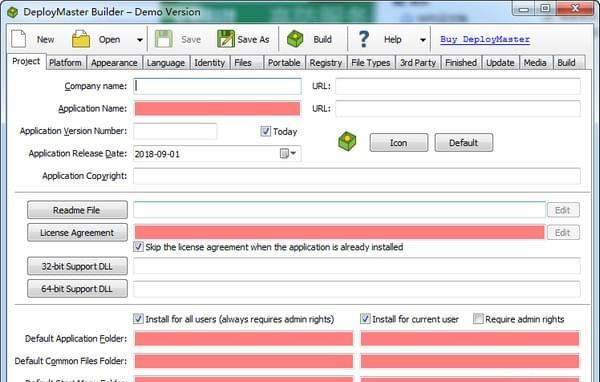This screenshot has height=382, width=600.
Task: Open the Identity tab
Action: (x=209, y=63)
